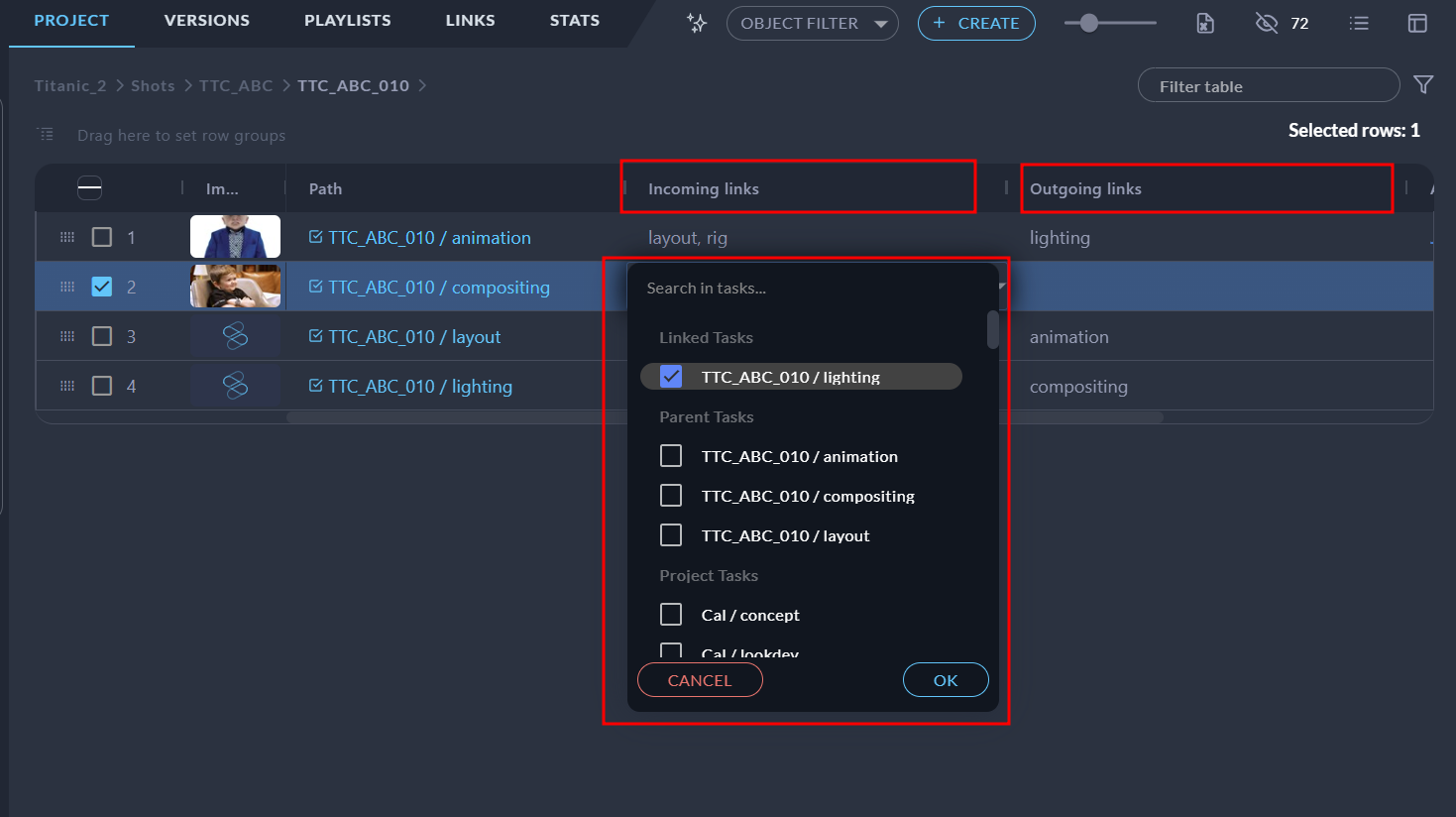This screenshot has height=817, width=1456.
Task: Open the list view options icon
Action: click(x=1359, y=24)
